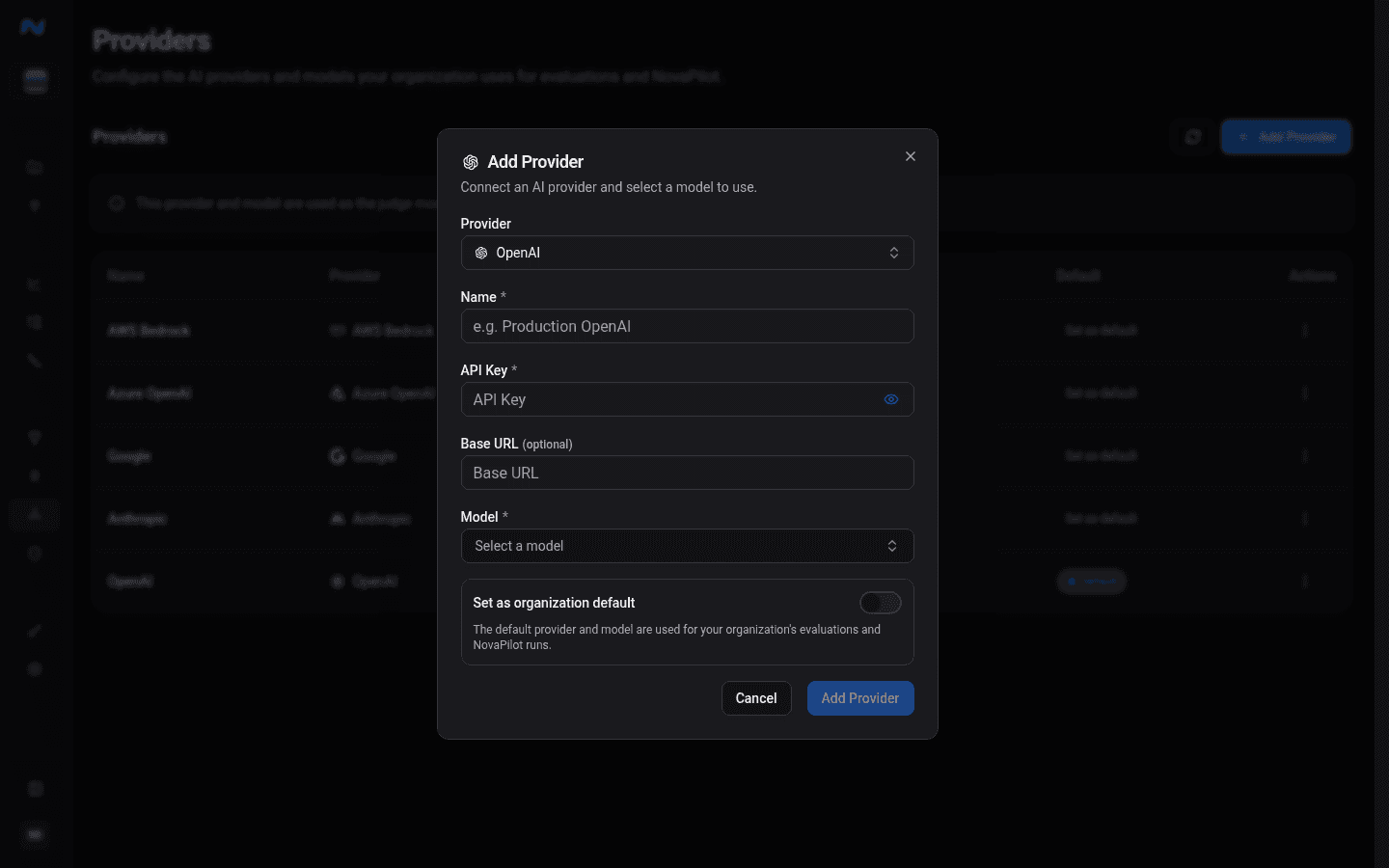
Task: Click the 'Add Provider' dialog heading
Action: [535, 162]
